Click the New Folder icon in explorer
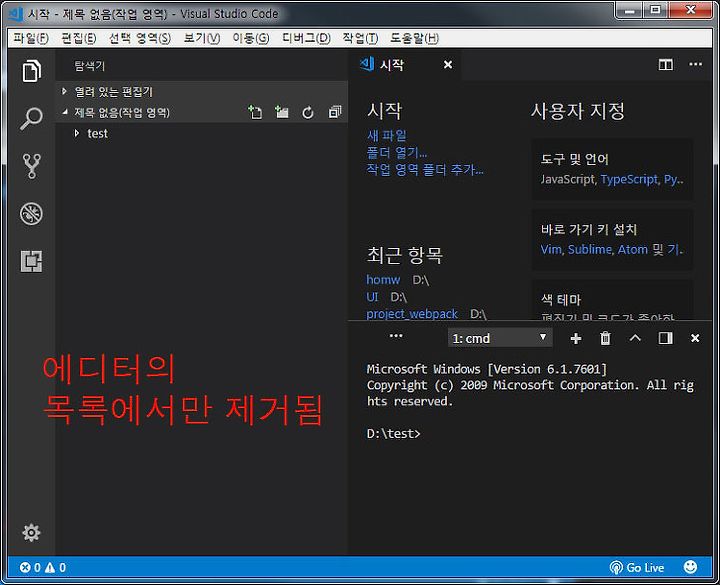Viewport: 720px width, 585px height. point(281,112)
